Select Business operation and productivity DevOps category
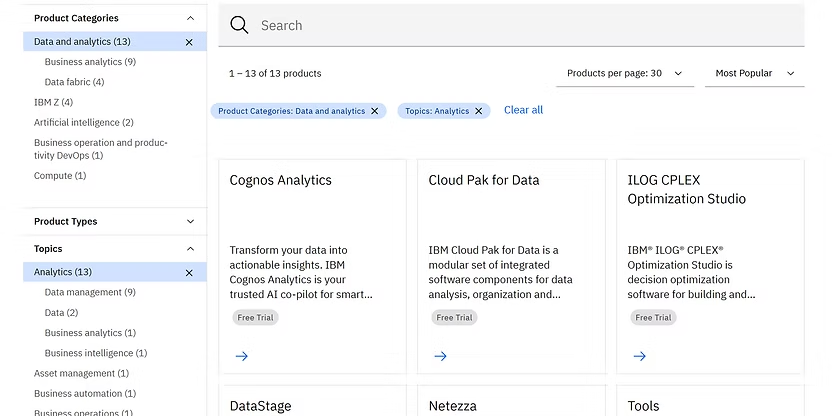This screenshot has width=834, height=416. (x=101, y=149)
